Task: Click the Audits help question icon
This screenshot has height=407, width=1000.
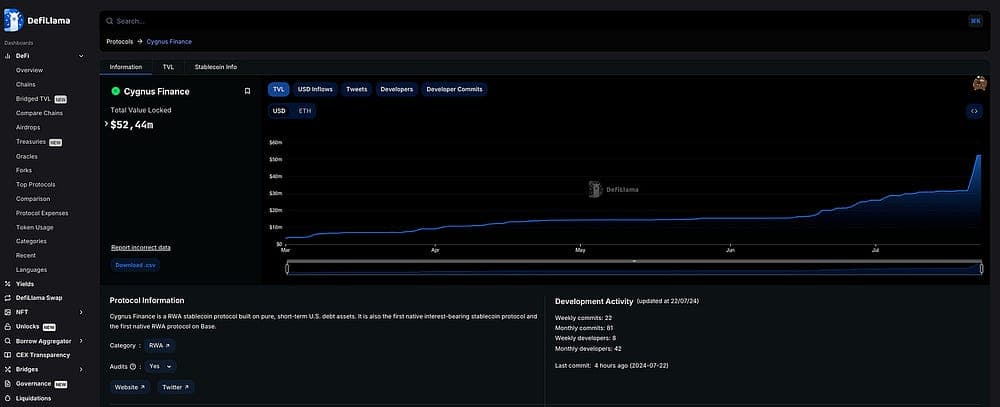Action: coord(133,367)
